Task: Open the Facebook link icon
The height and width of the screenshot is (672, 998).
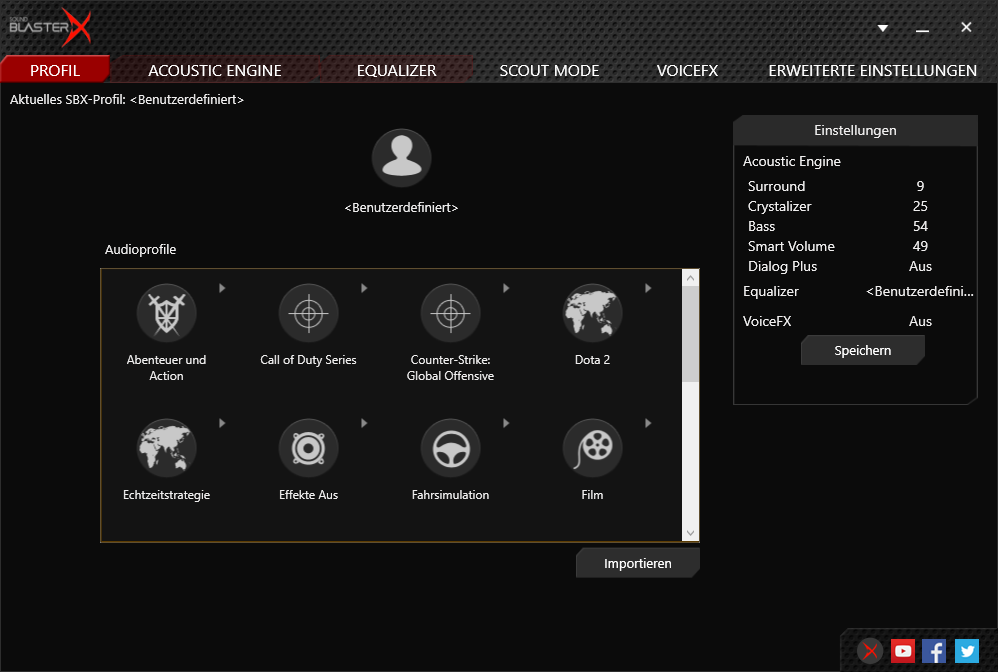Action: pyautogui.click(x=934, y=651)
